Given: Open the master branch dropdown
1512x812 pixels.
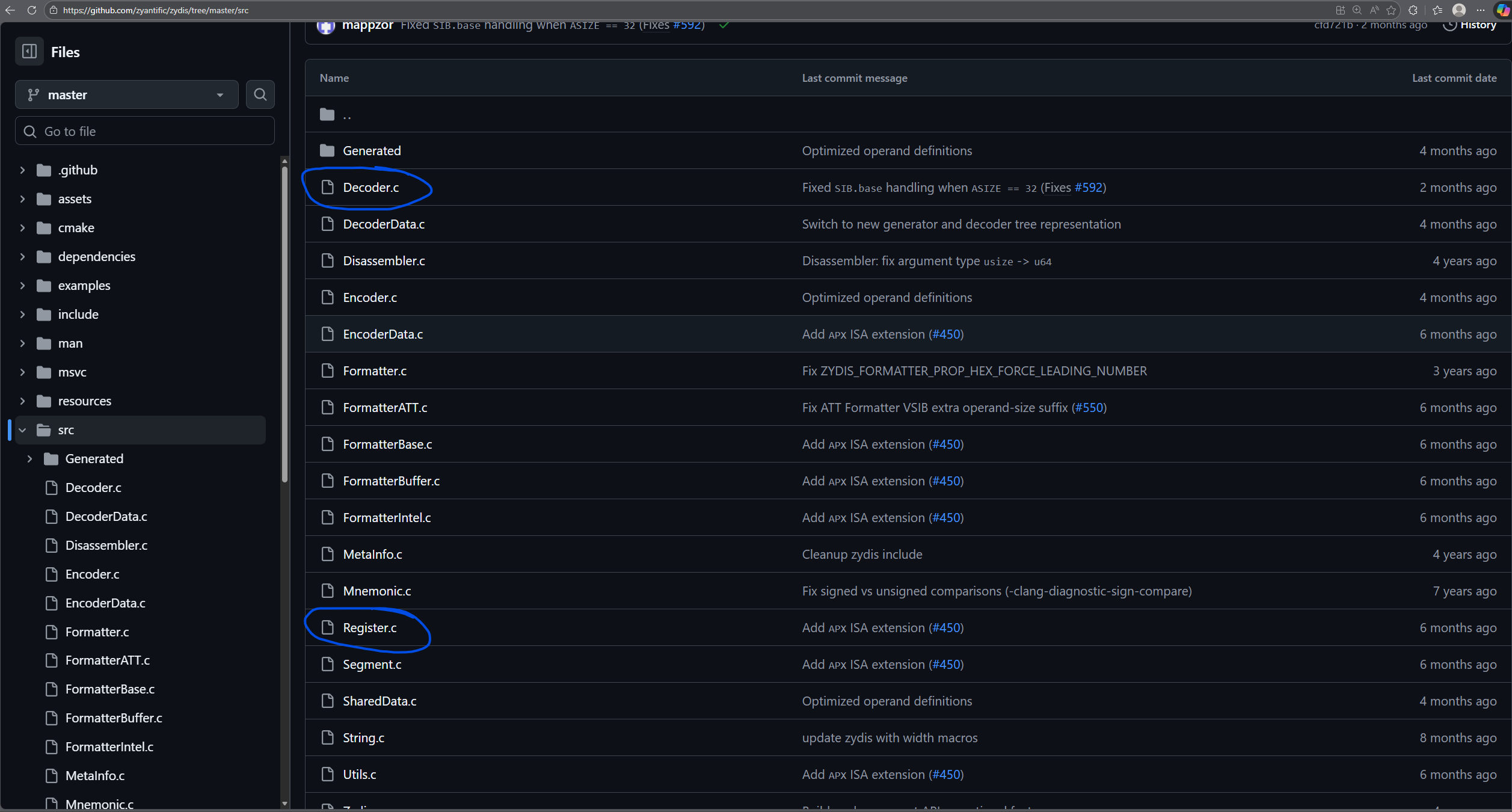Looking at the screenshot, I should pyautogui.click(x=126, y=94).
